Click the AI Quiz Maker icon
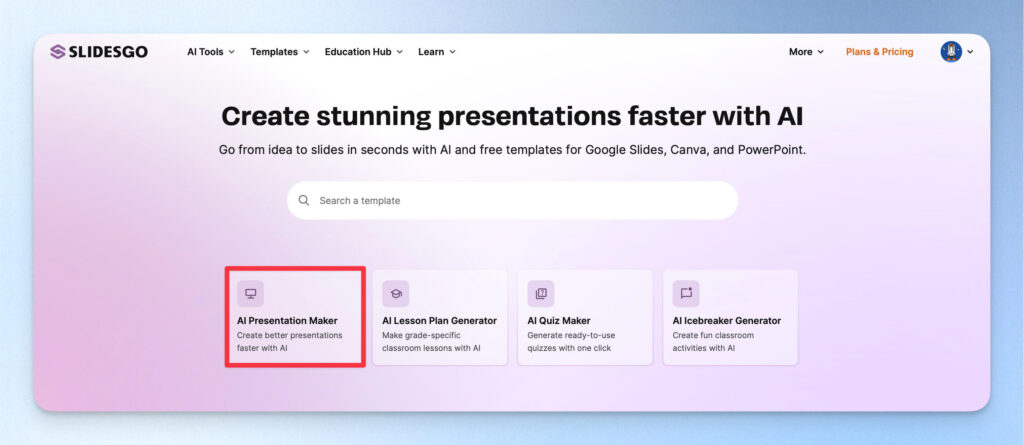Viewport: 1024px width, 445px height. tap(541, 293)
